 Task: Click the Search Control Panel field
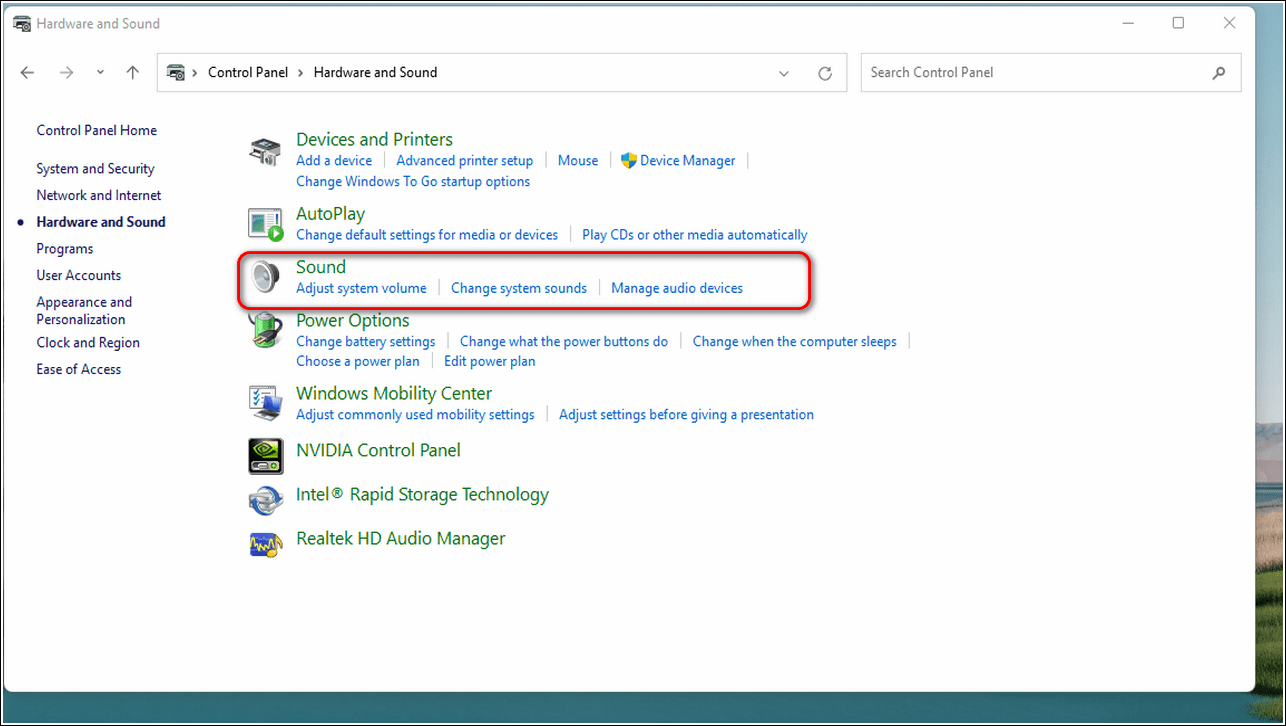coord(1035,73)
